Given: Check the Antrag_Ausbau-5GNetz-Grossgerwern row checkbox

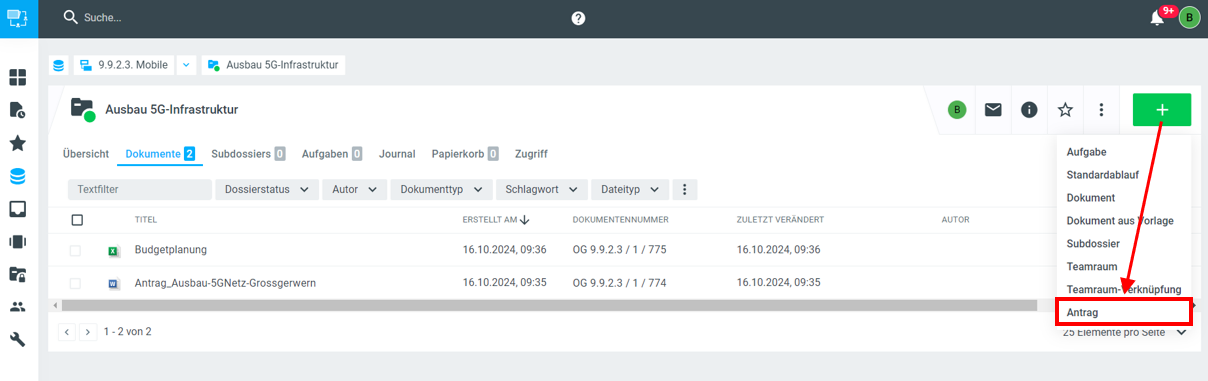Looking at the screenshot, I should coord(75,283).
